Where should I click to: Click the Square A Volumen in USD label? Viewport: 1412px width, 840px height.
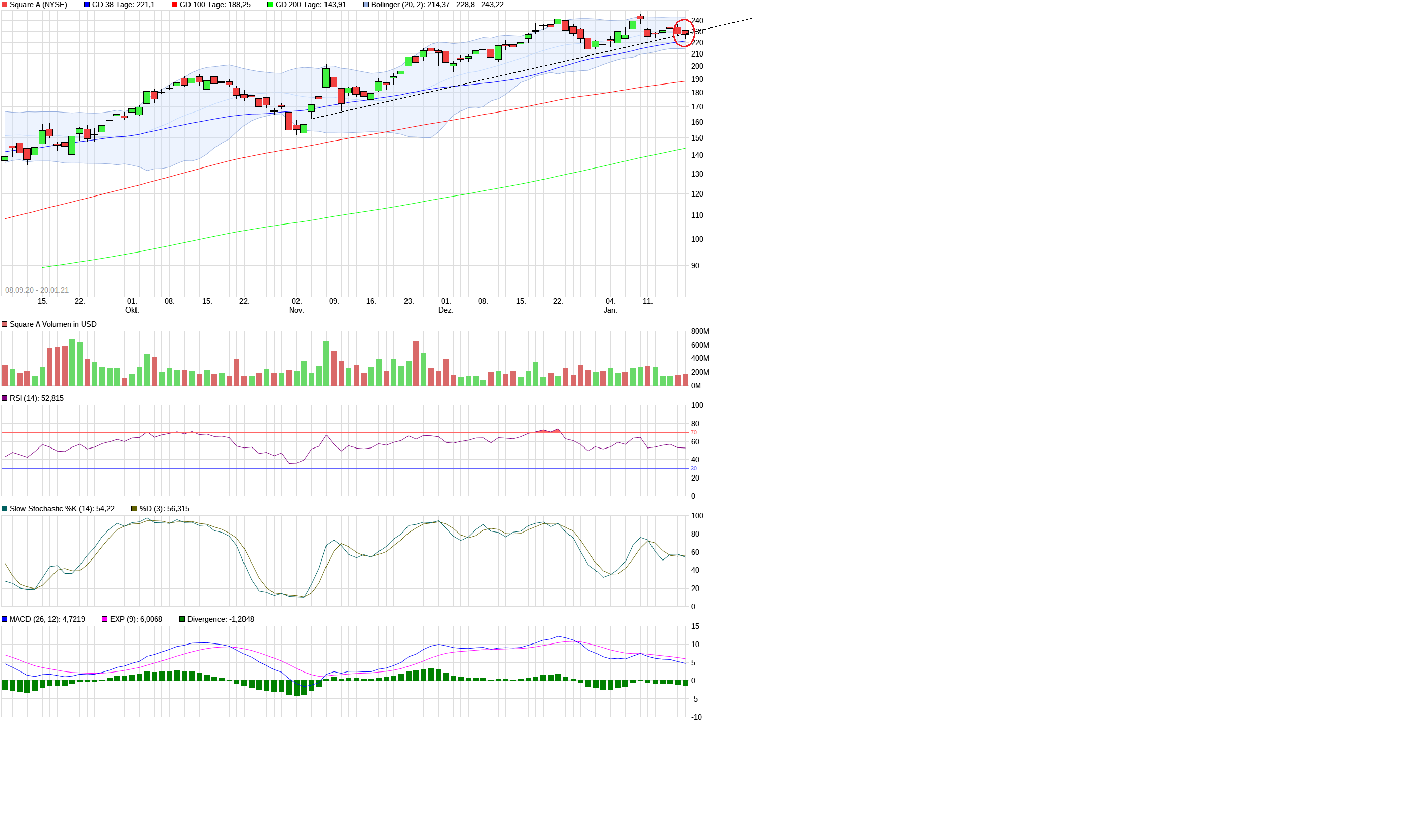pyautogui.click(x=52, y=324)
